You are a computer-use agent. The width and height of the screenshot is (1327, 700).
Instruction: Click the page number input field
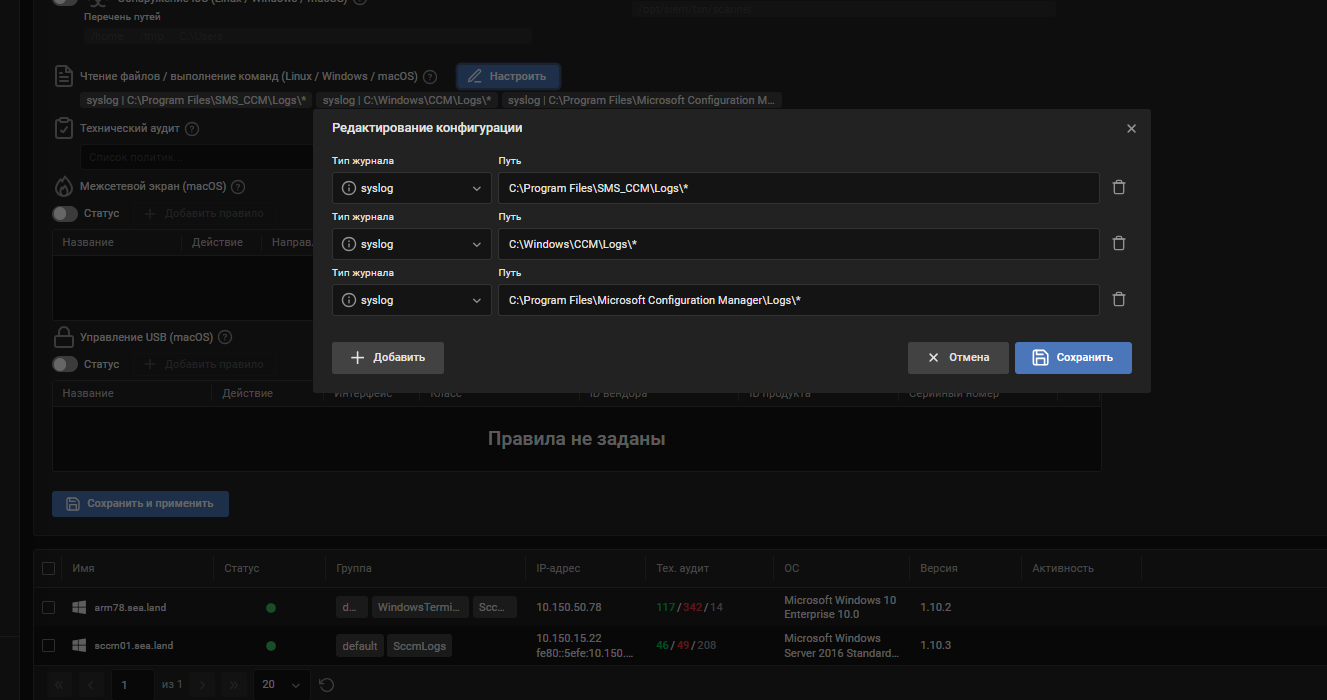point(131,685)
